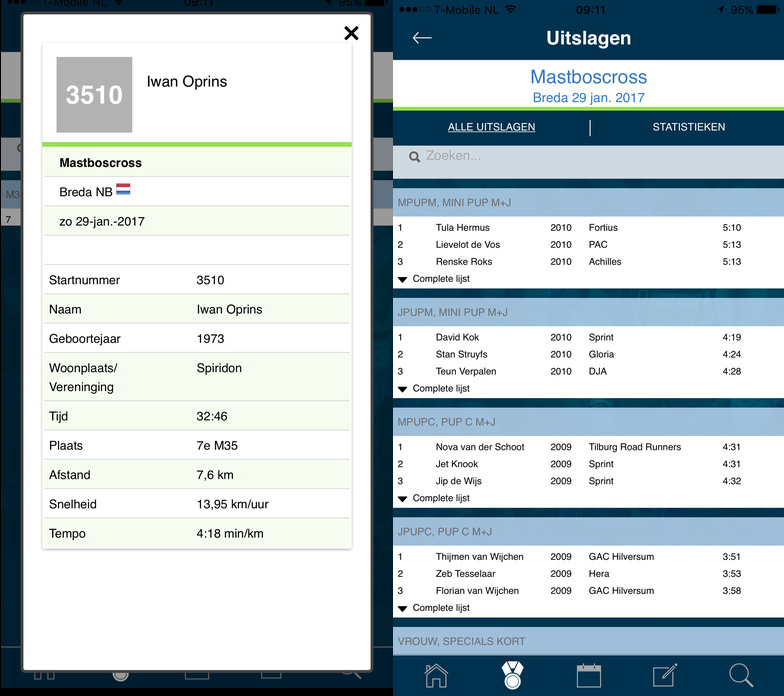Select Thijmen van Wijchen result row
The width and height of the screenshot is (784, 696).
[x=588, y=557]
